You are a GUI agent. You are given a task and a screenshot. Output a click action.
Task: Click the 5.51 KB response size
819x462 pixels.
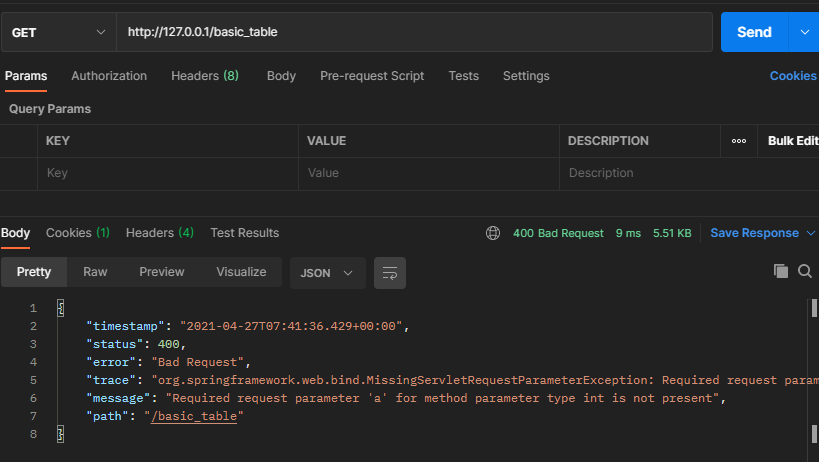pos(672,233)
